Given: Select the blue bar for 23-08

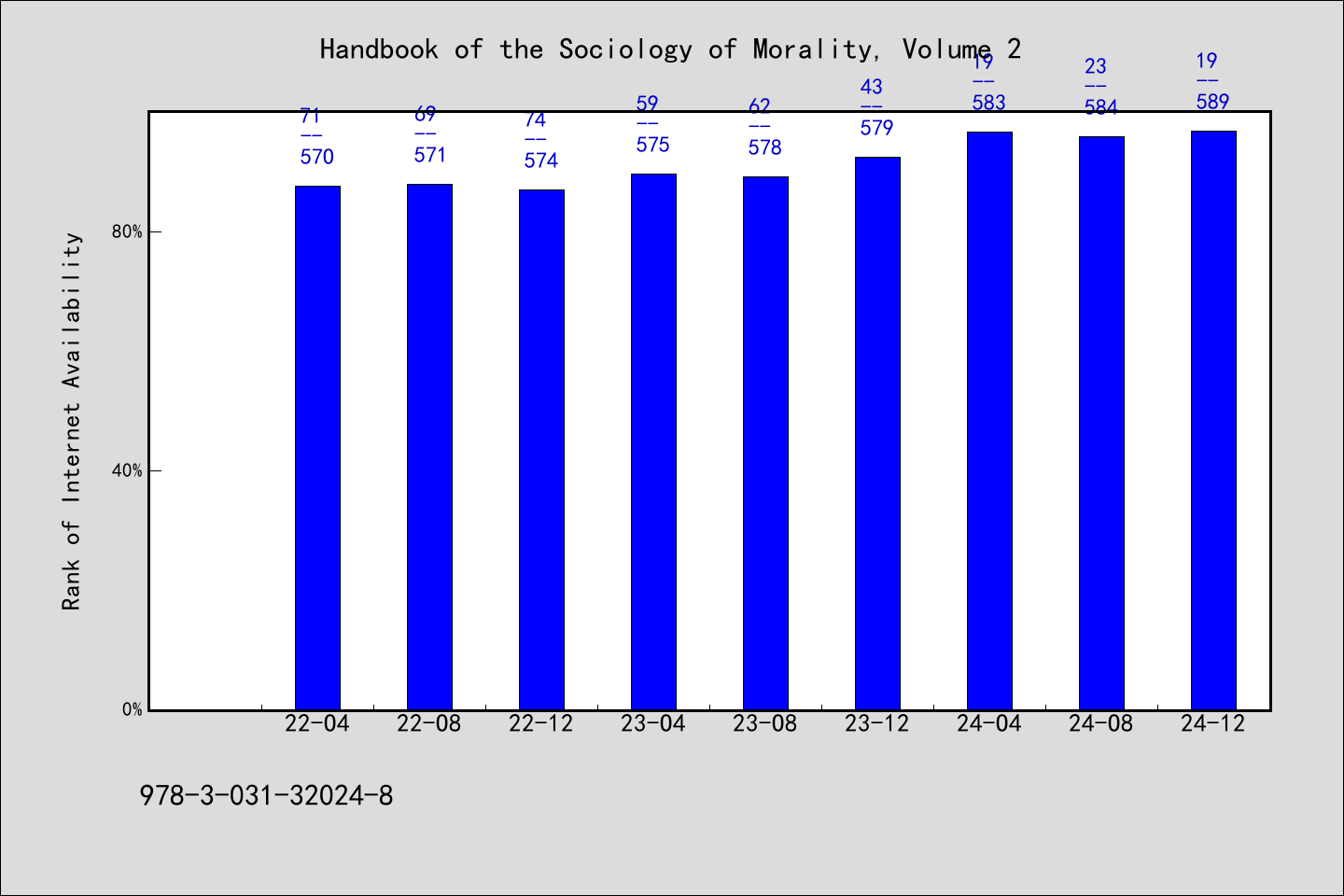Looking at the screenshot, I should (765, 443).
